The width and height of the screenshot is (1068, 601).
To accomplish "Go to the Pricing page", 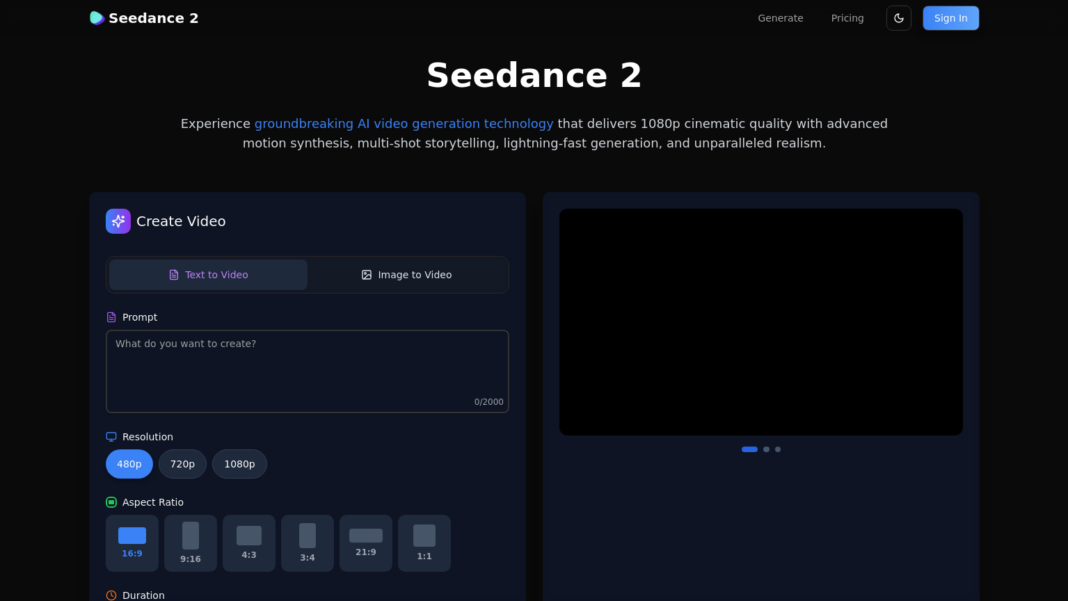I will click(x=847, y=18).
